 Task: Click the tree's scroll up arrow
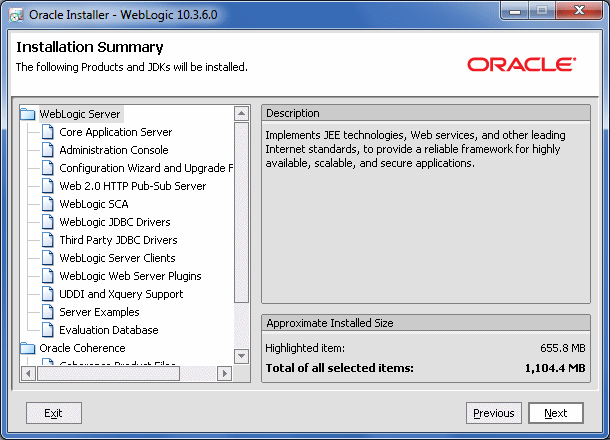pyautogui.click(x=242, y=114)
